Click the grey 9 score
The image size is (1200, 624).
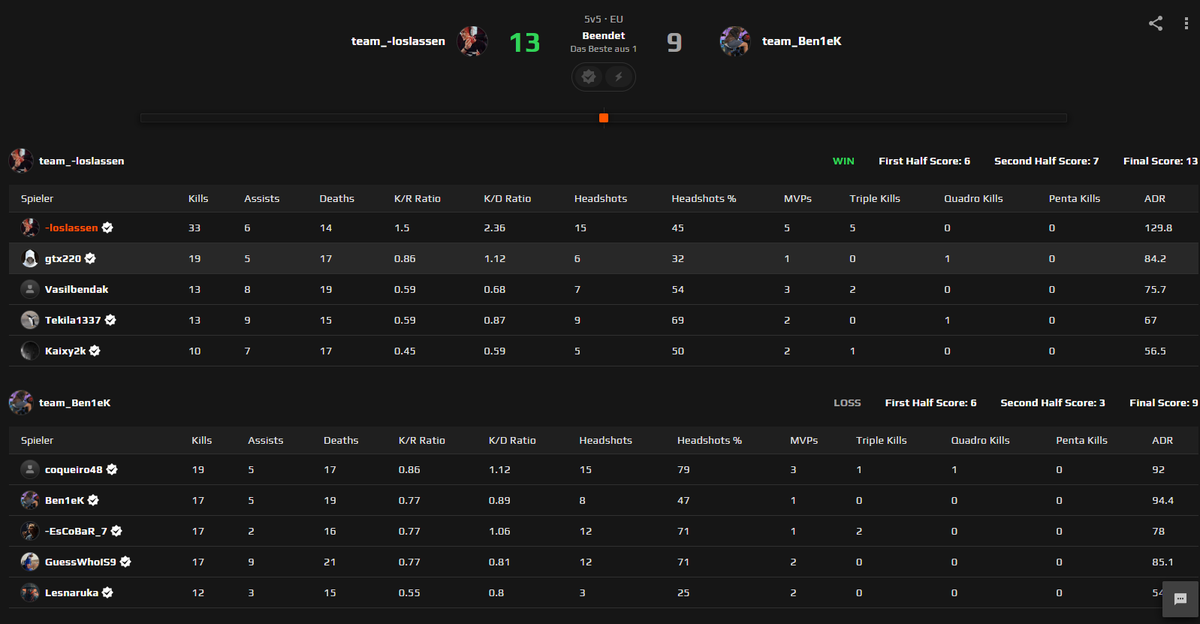tap(675, 42)
